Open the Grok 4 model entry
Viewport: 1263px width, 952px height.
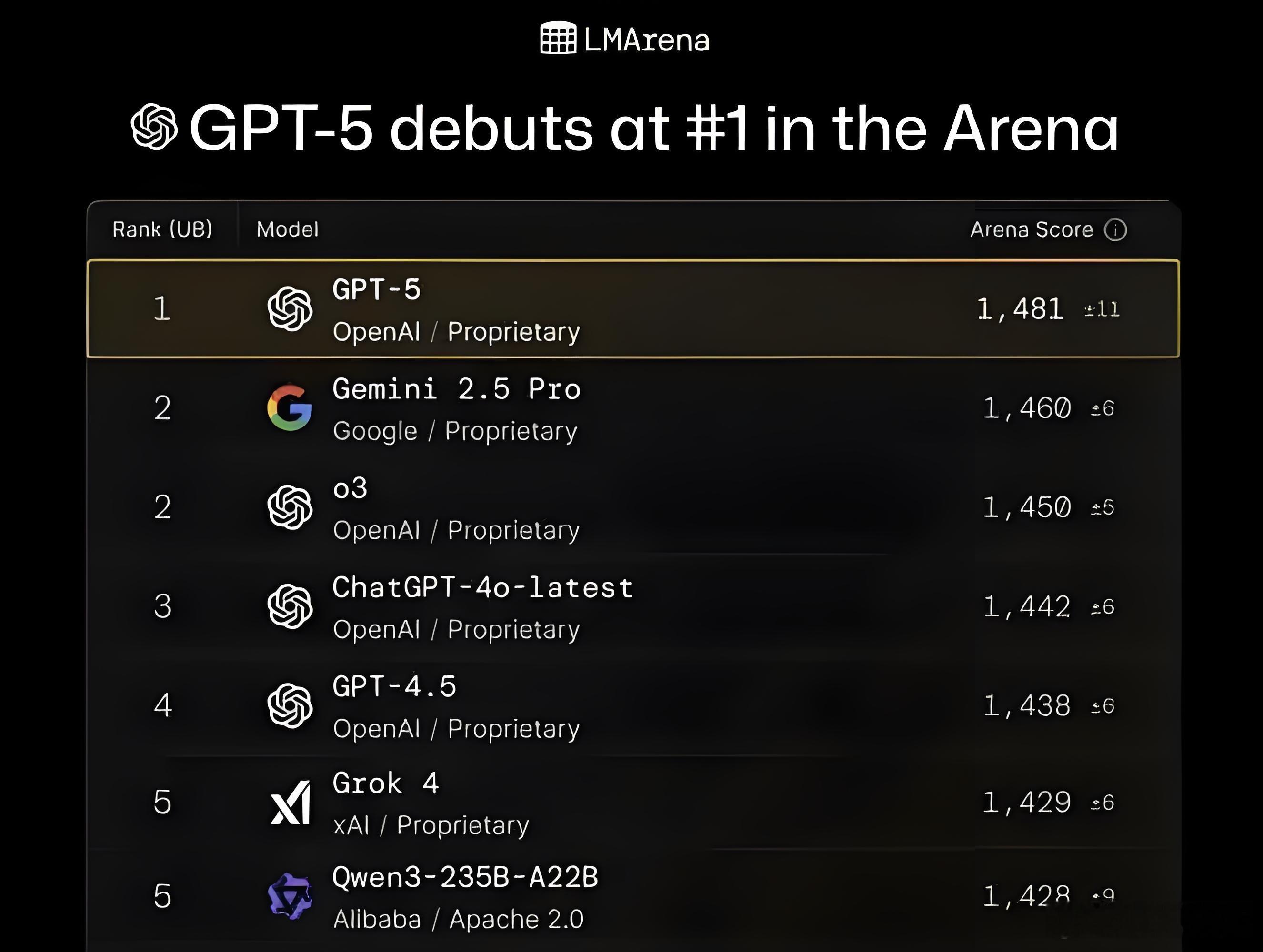click(x=385, y=783)
